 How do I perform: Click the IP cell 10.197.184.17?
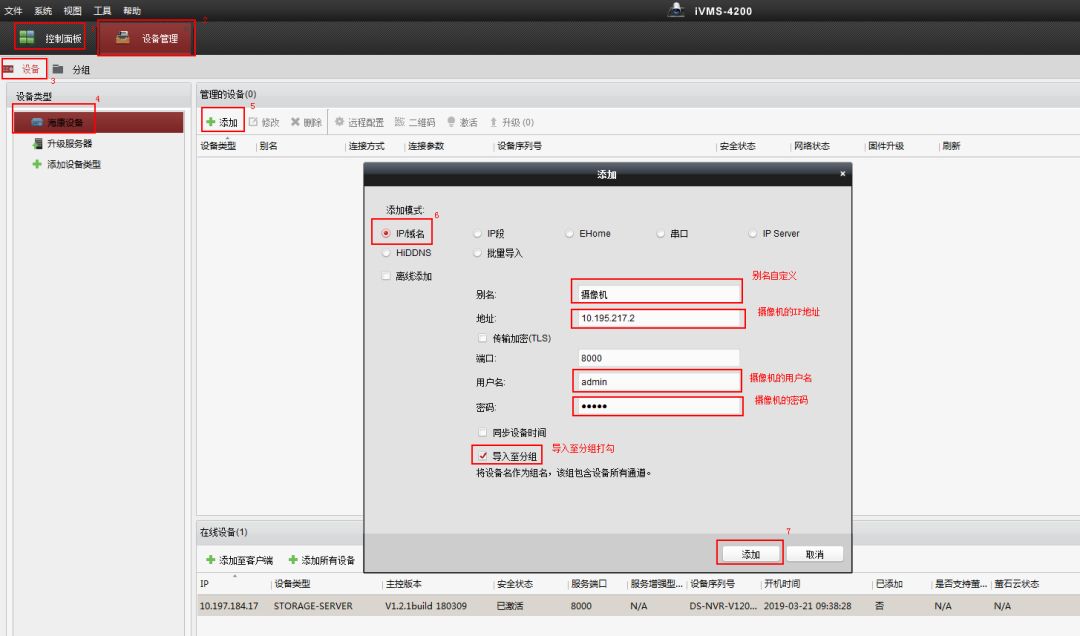pyautogui.click(x=229, y=606)
